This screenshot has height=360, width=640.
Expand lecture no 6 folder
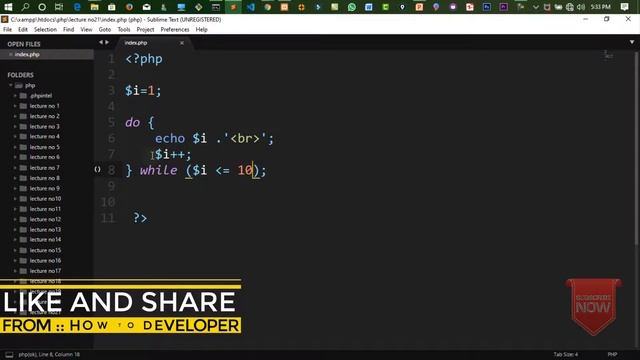[x=15, y=157]
